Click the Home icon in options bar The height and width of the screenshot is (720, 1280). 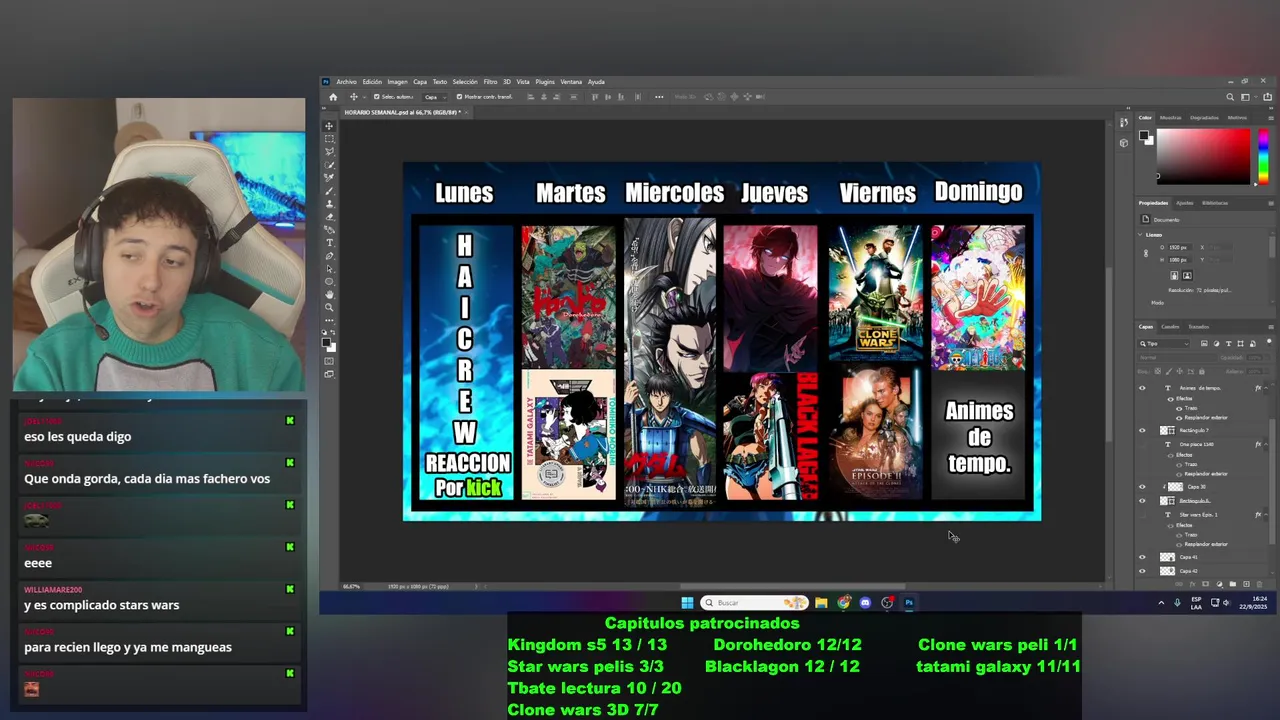[333, 97]
